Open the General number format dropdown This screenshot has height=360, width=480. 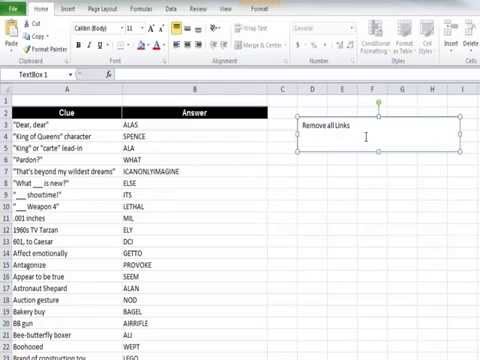(352, 28)
